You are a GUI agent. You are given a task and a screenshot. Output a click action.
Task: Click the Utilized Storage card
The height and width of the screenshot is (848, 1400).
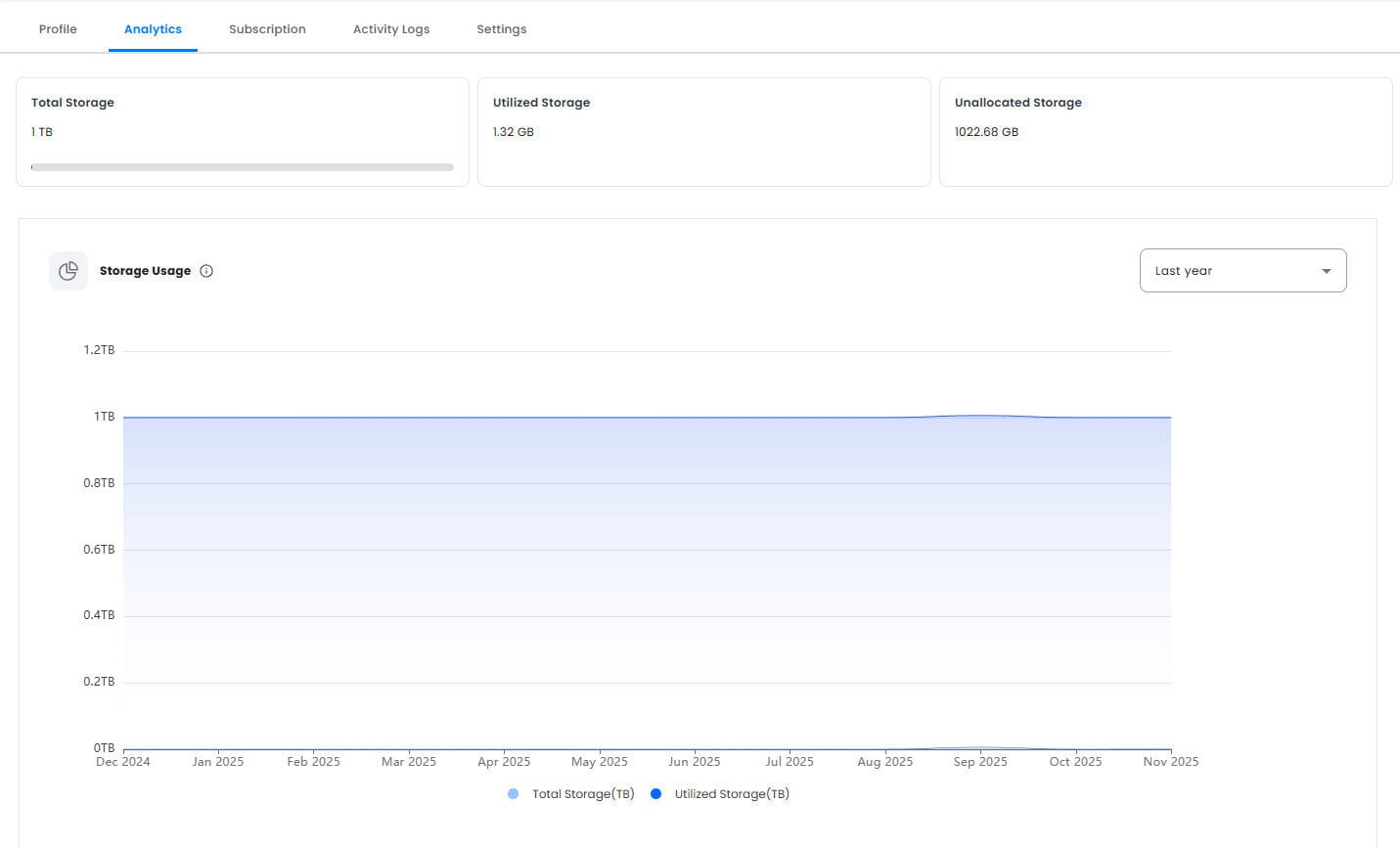[703, 131]
